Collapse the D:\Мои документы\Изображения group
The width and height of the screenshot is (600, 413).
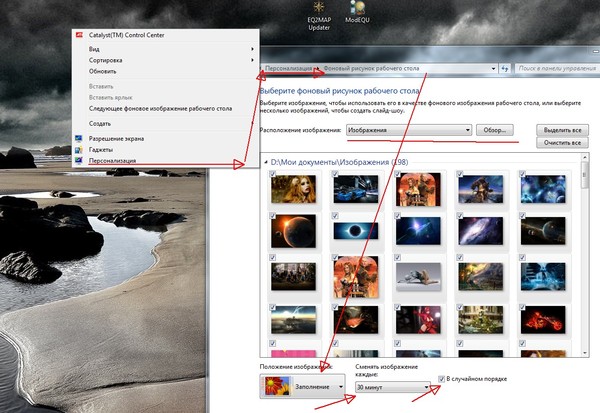point(266,162)
